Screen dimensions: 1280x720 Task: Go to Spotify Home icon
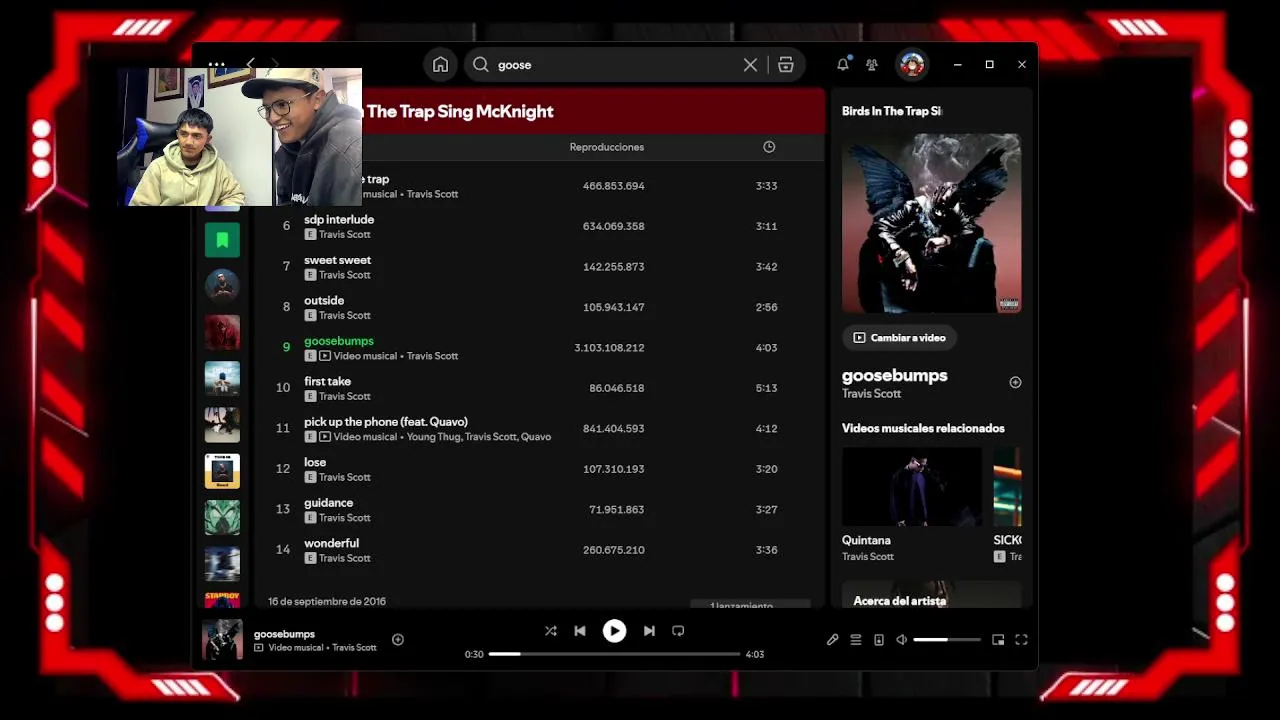[440, 65]
